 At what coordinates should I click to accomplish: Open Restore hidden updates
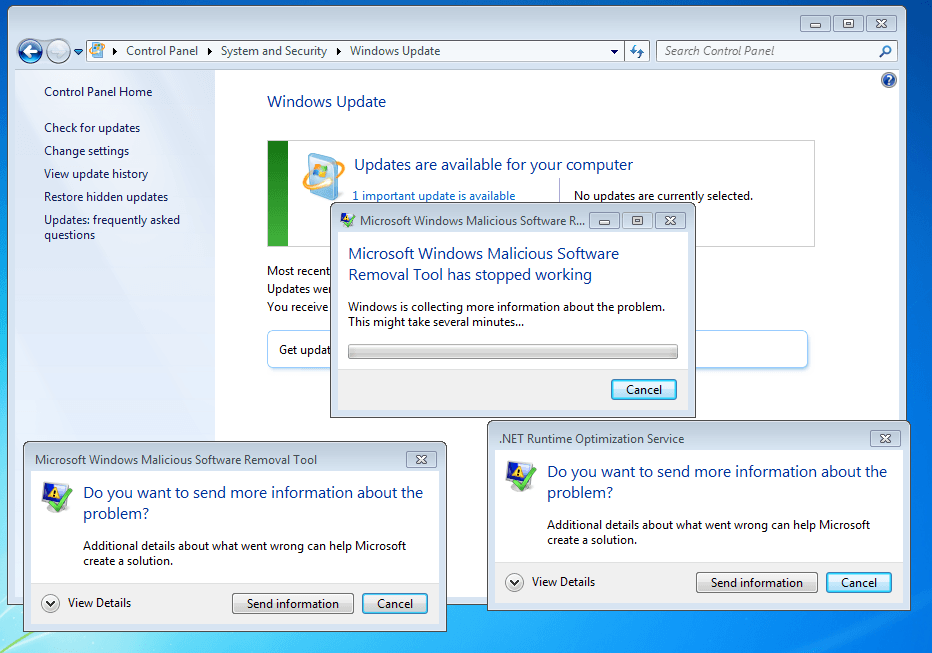tap(106, 197)
